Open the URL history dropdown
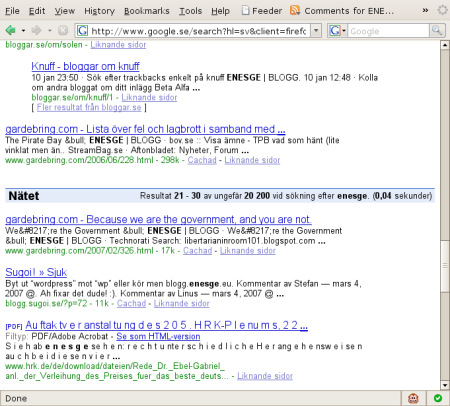The width and height of the screenshot is (450, 406). point(316,31)
